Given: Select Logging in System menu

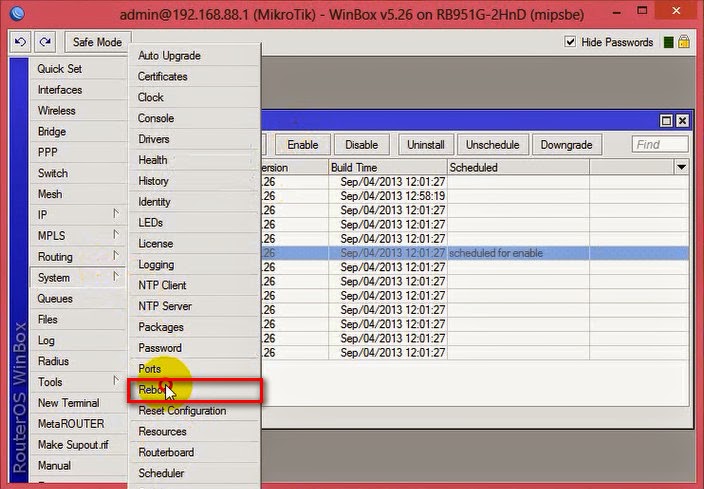Looking at the screenshot, I should pos(194,264).
